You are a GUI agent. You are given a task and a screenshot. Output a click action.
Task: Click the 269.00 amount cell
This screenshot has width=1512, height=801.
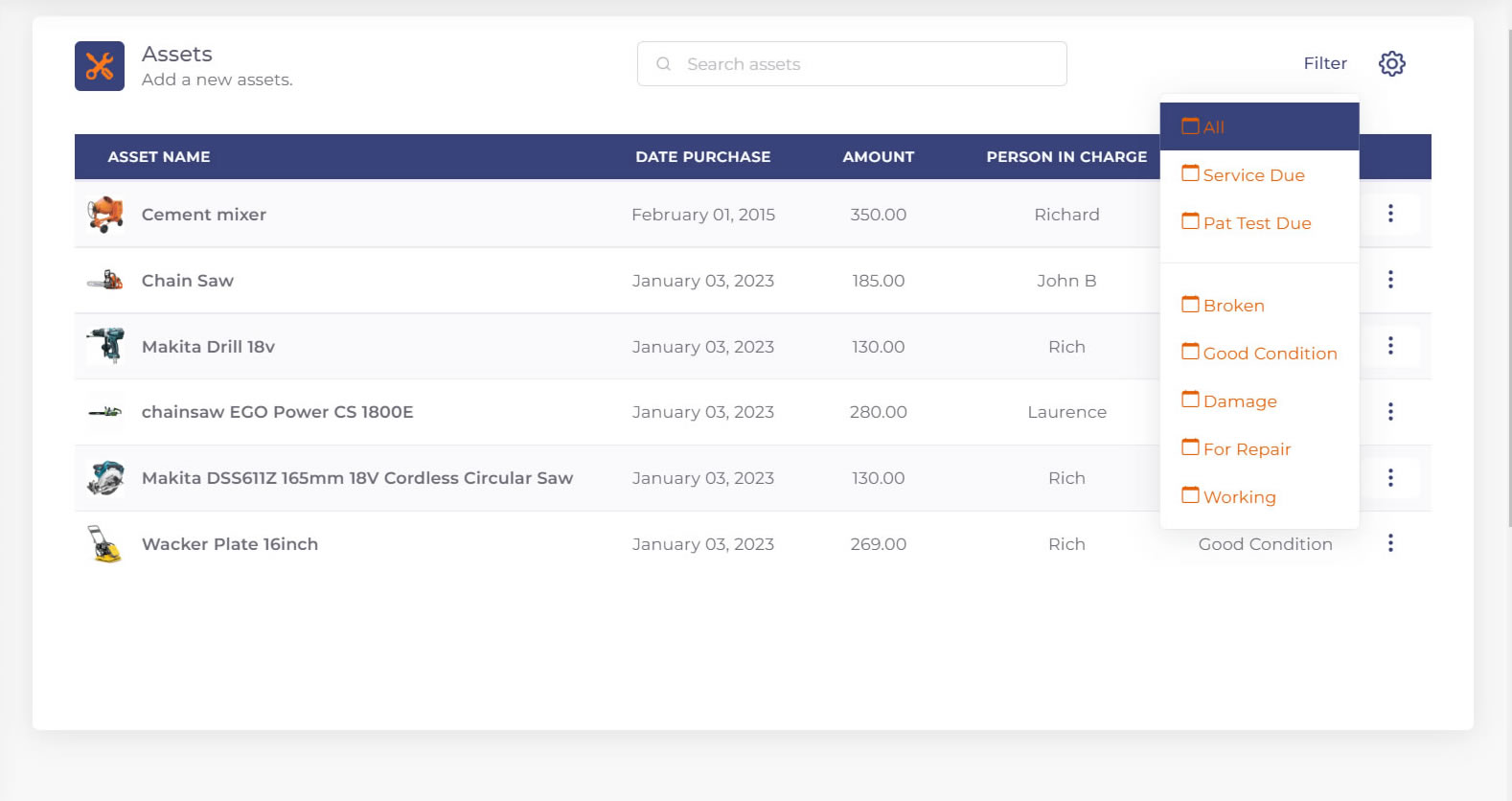[879, 544]
